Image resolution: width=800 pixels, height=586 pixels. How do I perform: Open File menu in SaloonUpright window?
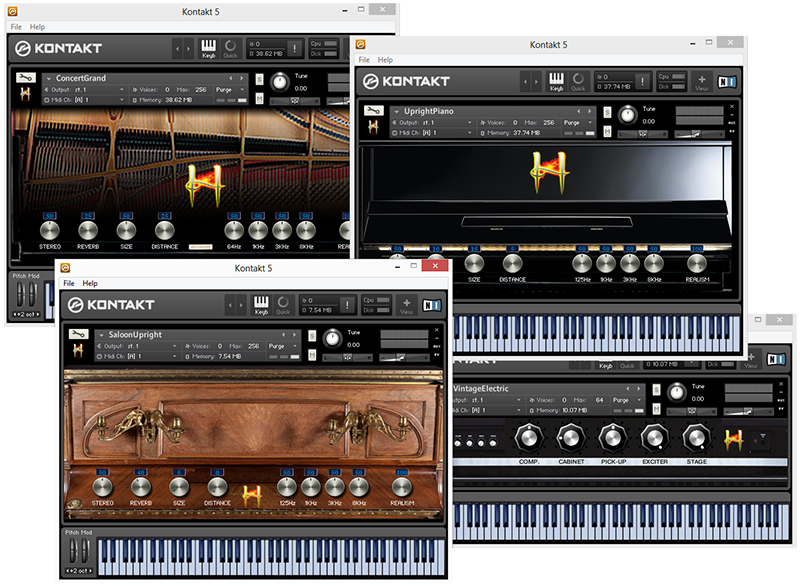tap(69, 283)
